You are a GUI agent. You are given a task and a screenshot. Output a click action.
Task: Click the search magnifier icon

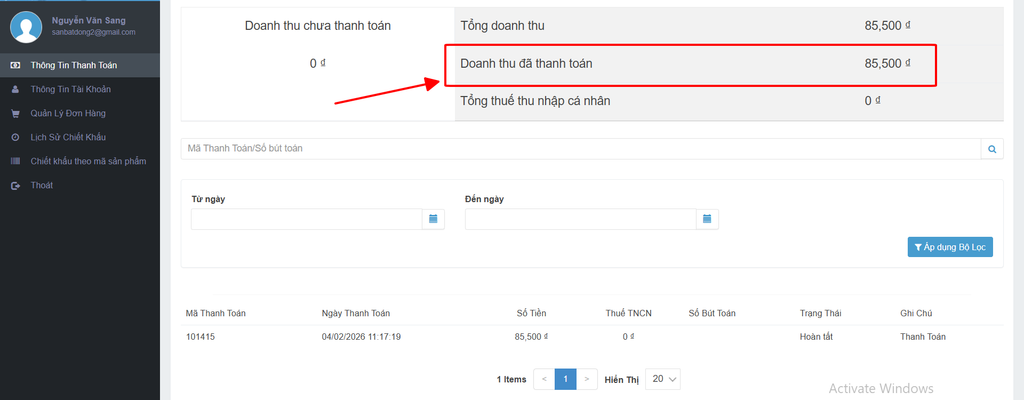[992, 149]
